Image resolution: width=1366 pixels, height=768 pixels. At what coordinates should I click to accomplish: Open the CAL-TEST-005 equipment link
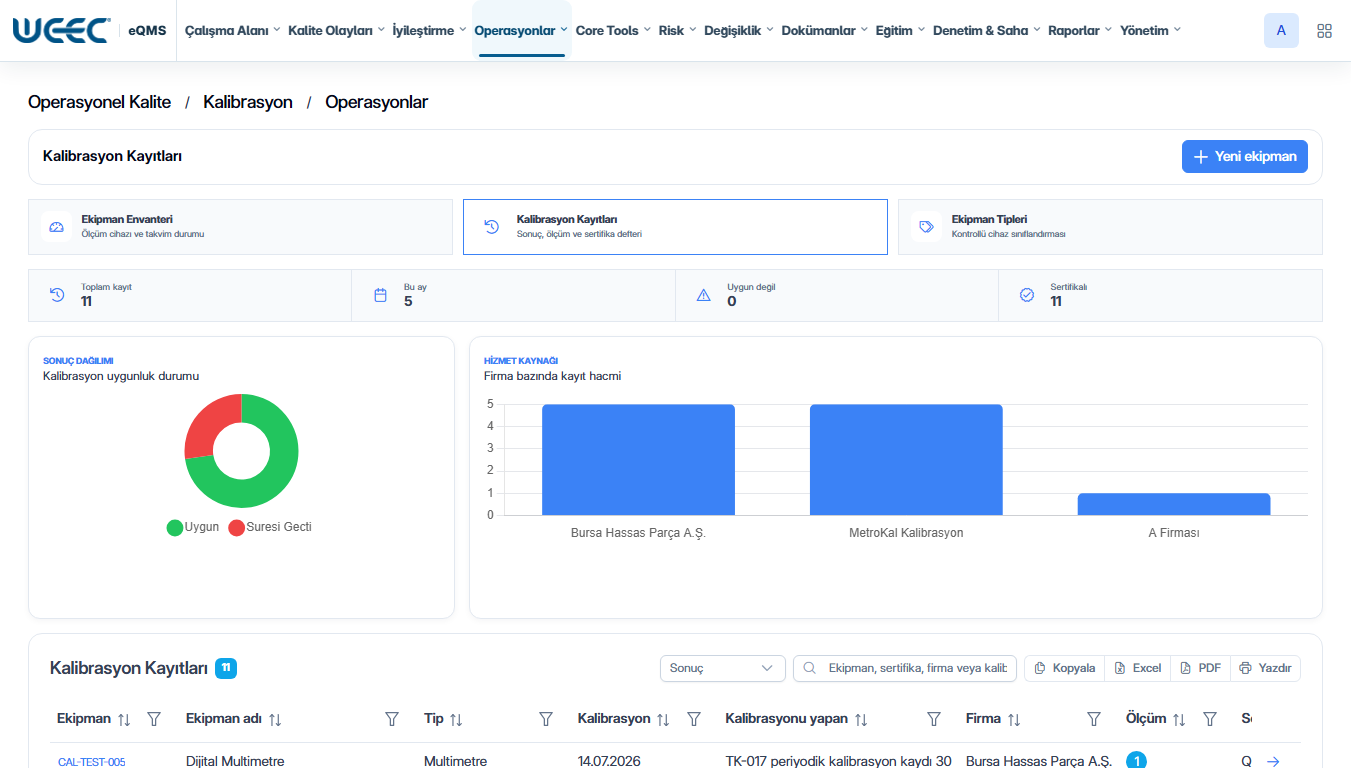[x=92, y=762]
